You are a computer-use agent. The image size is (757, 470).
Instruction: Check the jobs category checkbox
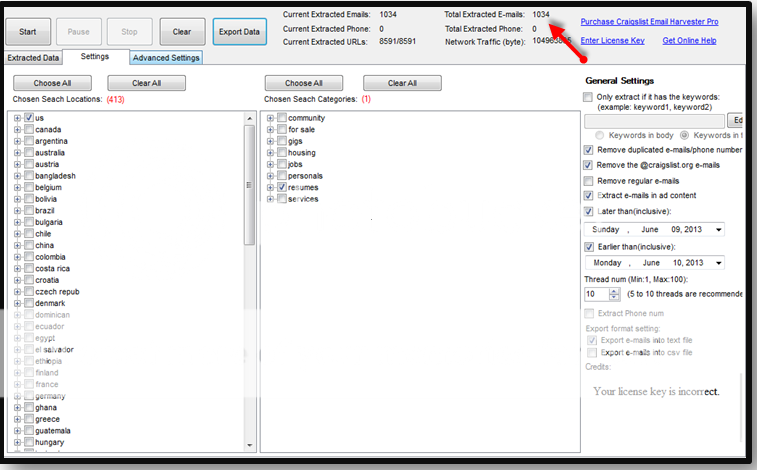282,164
